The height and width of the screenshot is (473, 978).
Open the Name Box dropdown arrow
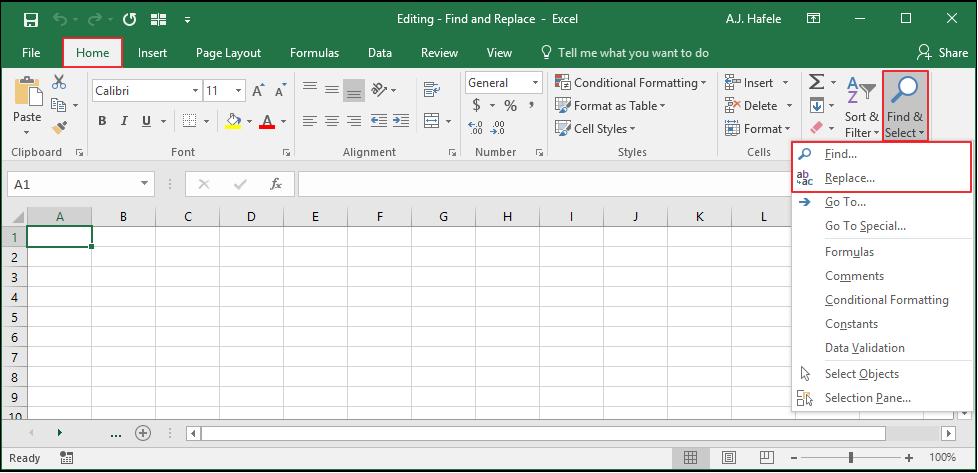point(145,184)
